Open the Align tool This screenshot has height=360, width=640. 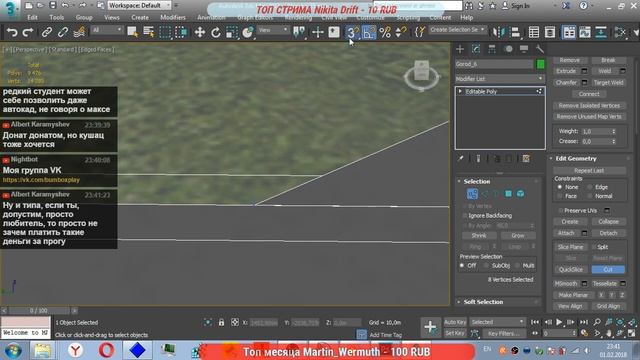tap(515, 32)
